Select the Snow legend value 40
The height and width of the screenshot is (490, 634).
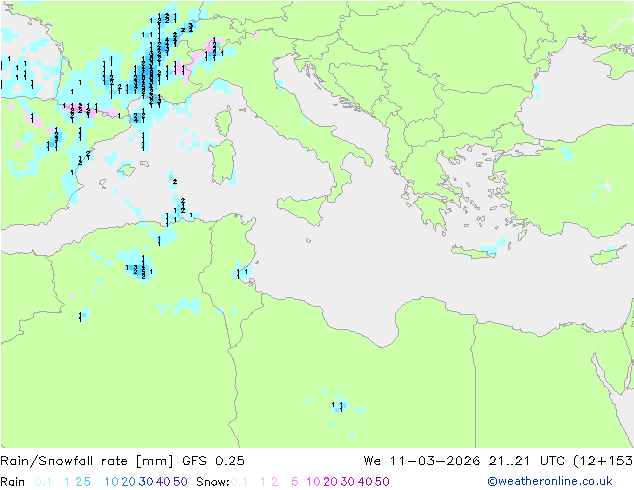[365, 482]
